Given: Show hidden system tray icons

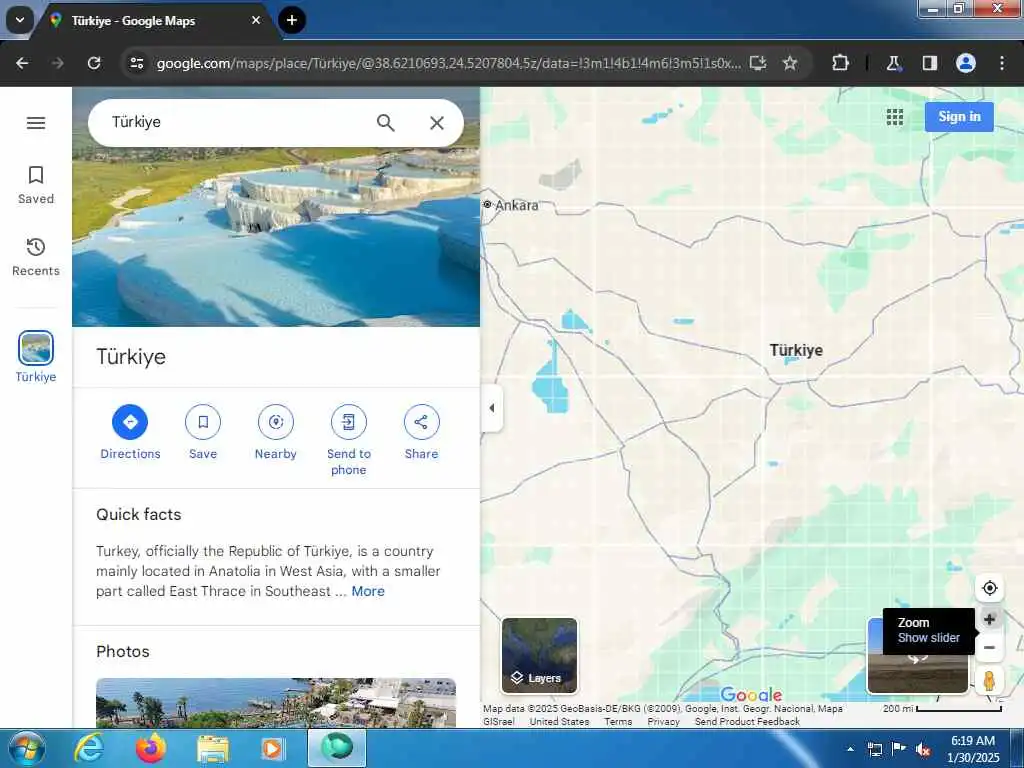Looking at the screenshot, I should click(850, 749).
